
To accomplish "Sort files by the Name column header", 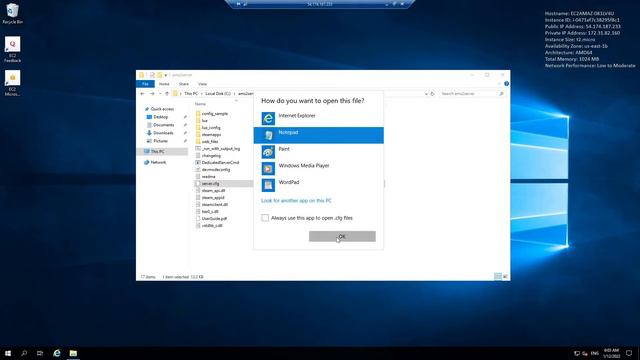I will (x=200, y=104).
